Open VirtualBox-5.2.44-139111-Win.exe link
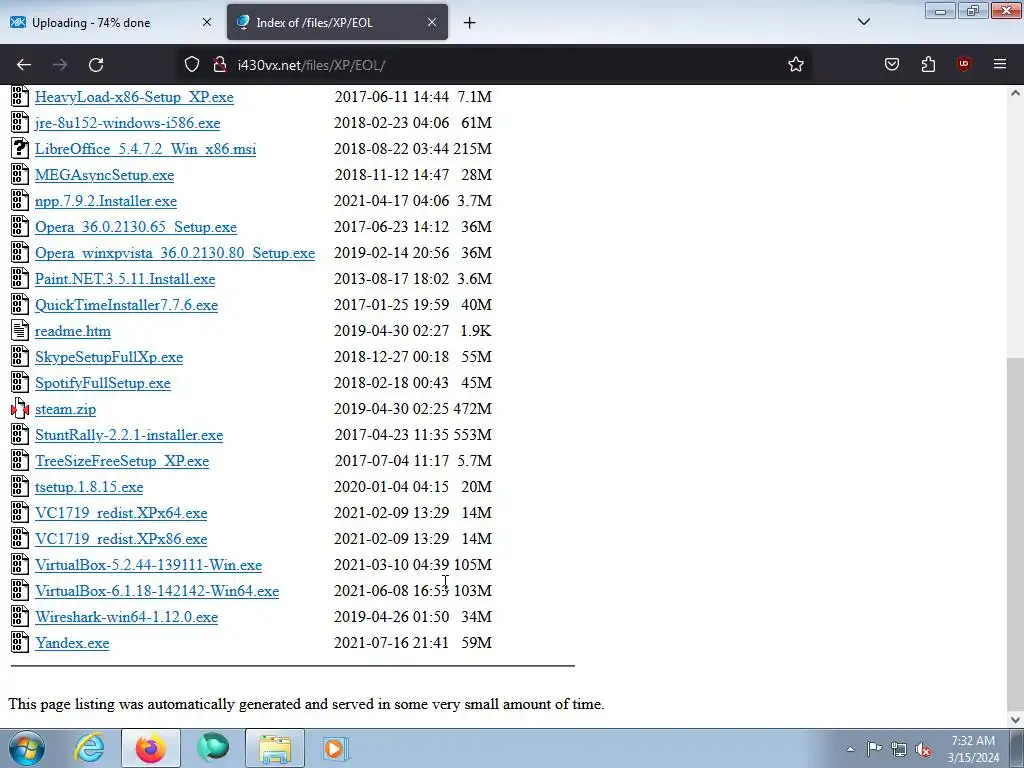Image resolution: width=1024 pixels, height=768 pixels. point(148,565)
